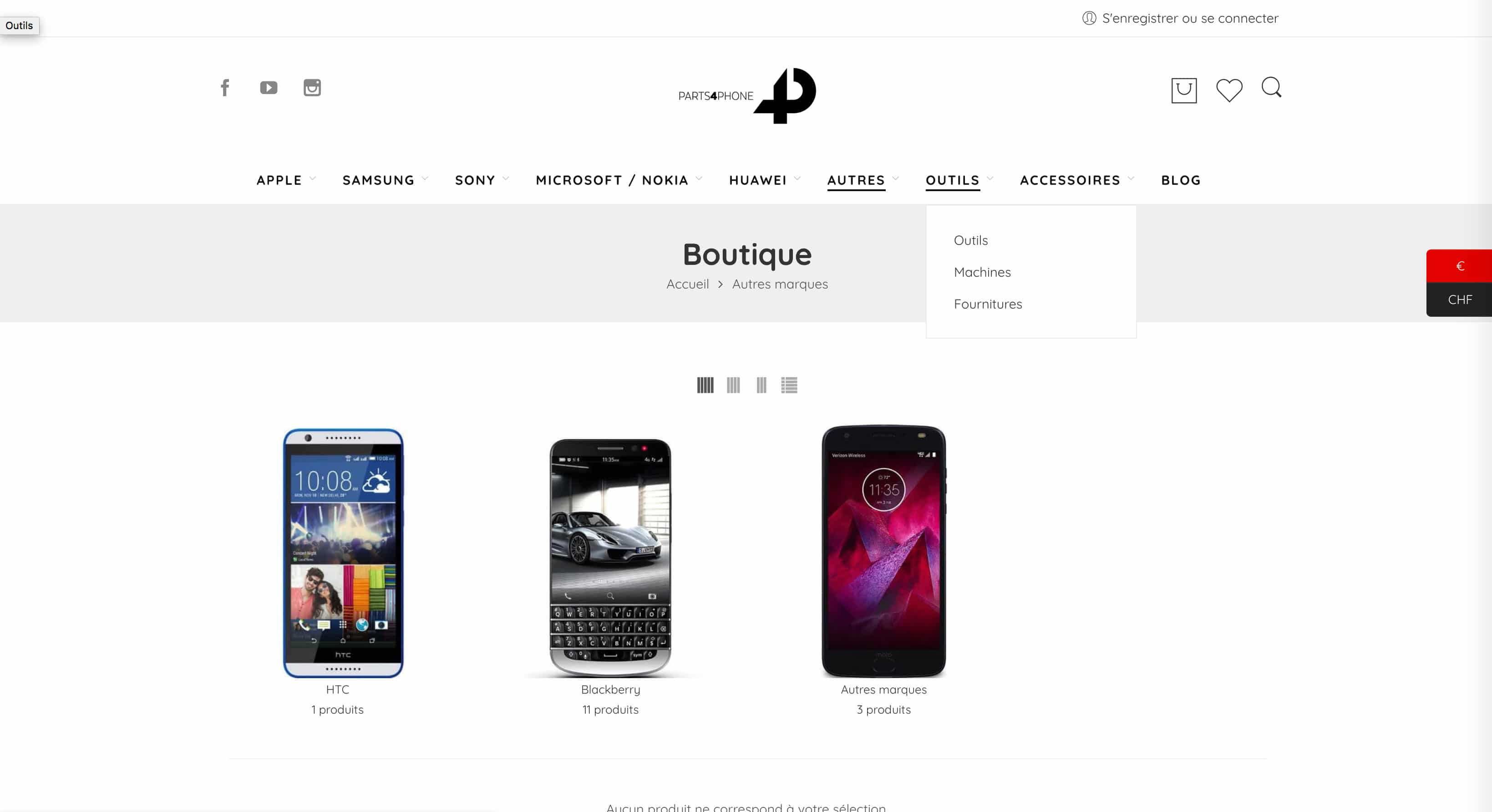The image size is (1492, 812).
Task: Switch currency to euro
Action: click(x=1459, y=266)
